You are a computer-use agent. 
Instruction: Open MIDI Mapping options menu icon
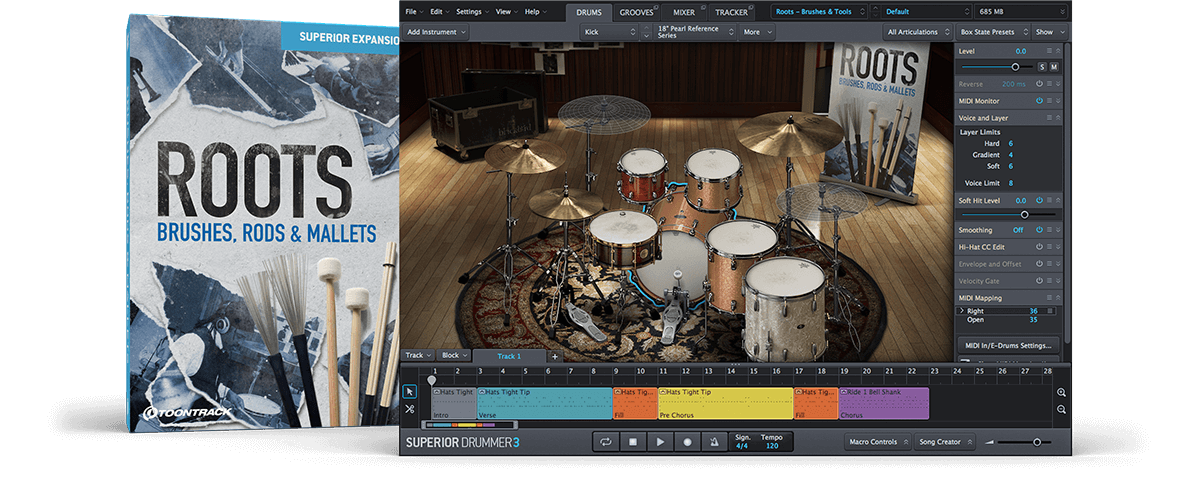1049,298
